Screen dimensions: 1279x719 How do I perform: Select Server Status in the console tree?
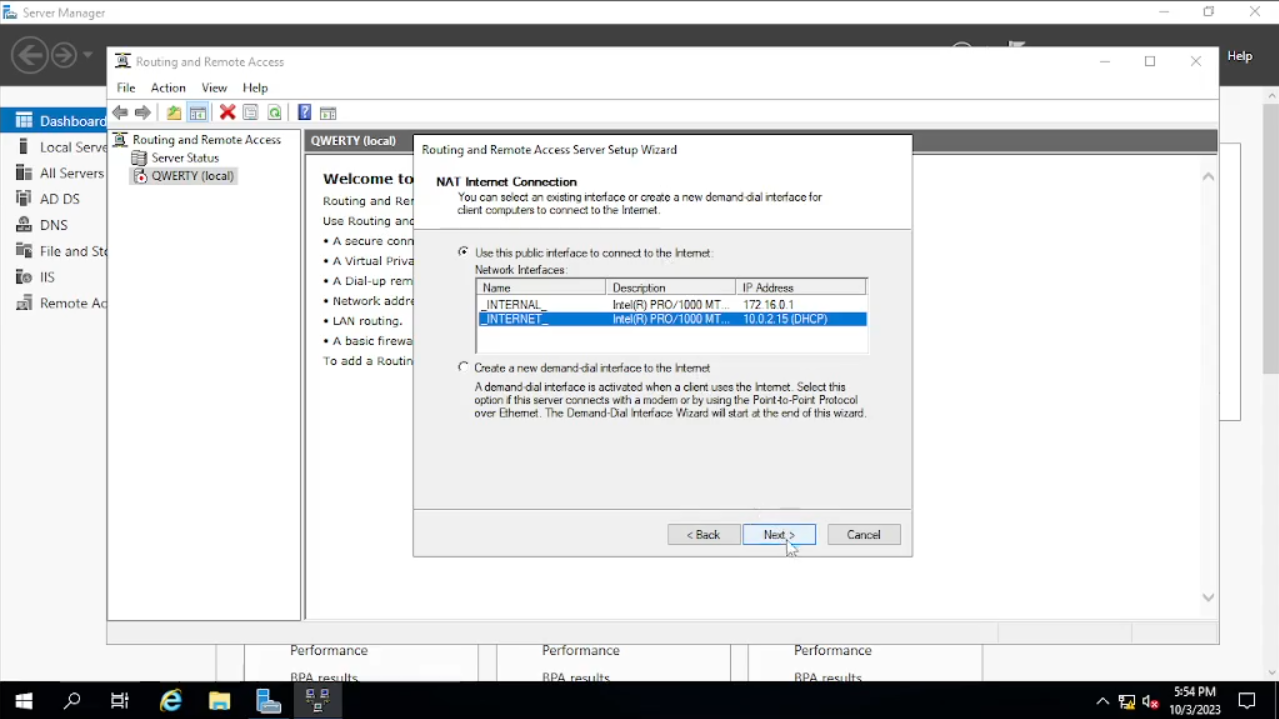coord(185,158)
